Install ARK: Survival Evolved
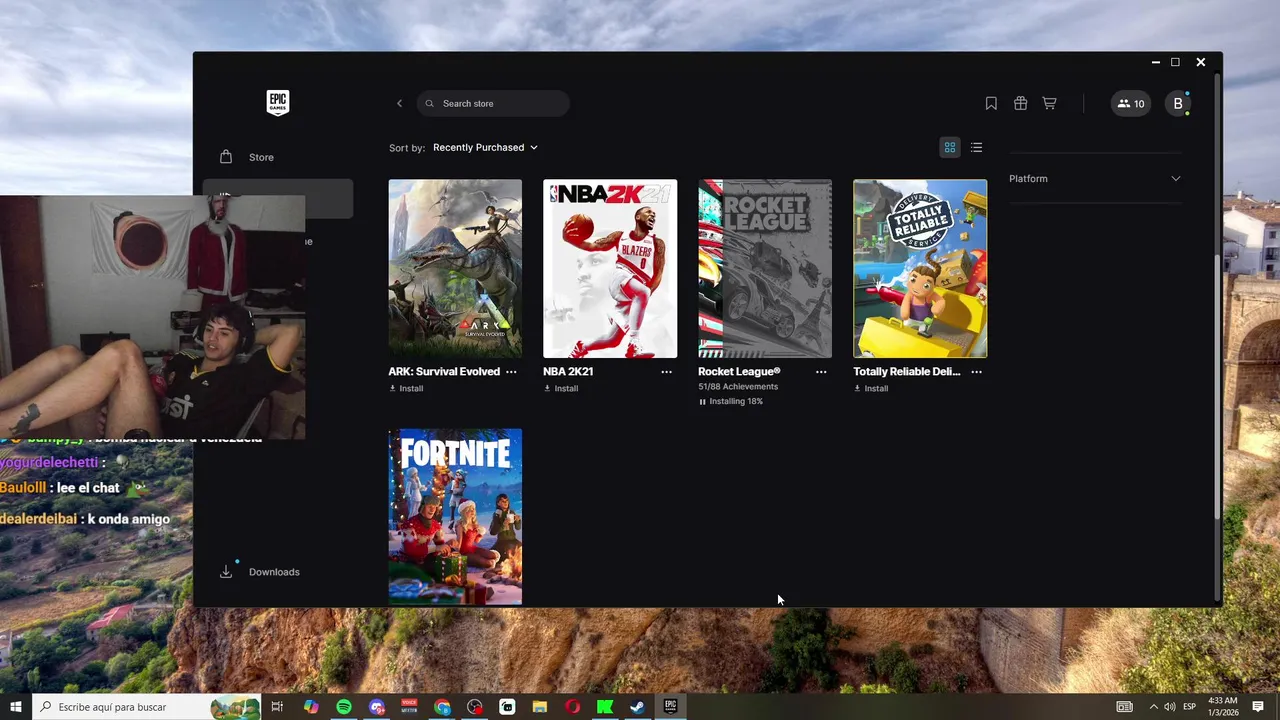Viewport: 1280px width, 720px height. pyautogui.click(x=406, y=388)
